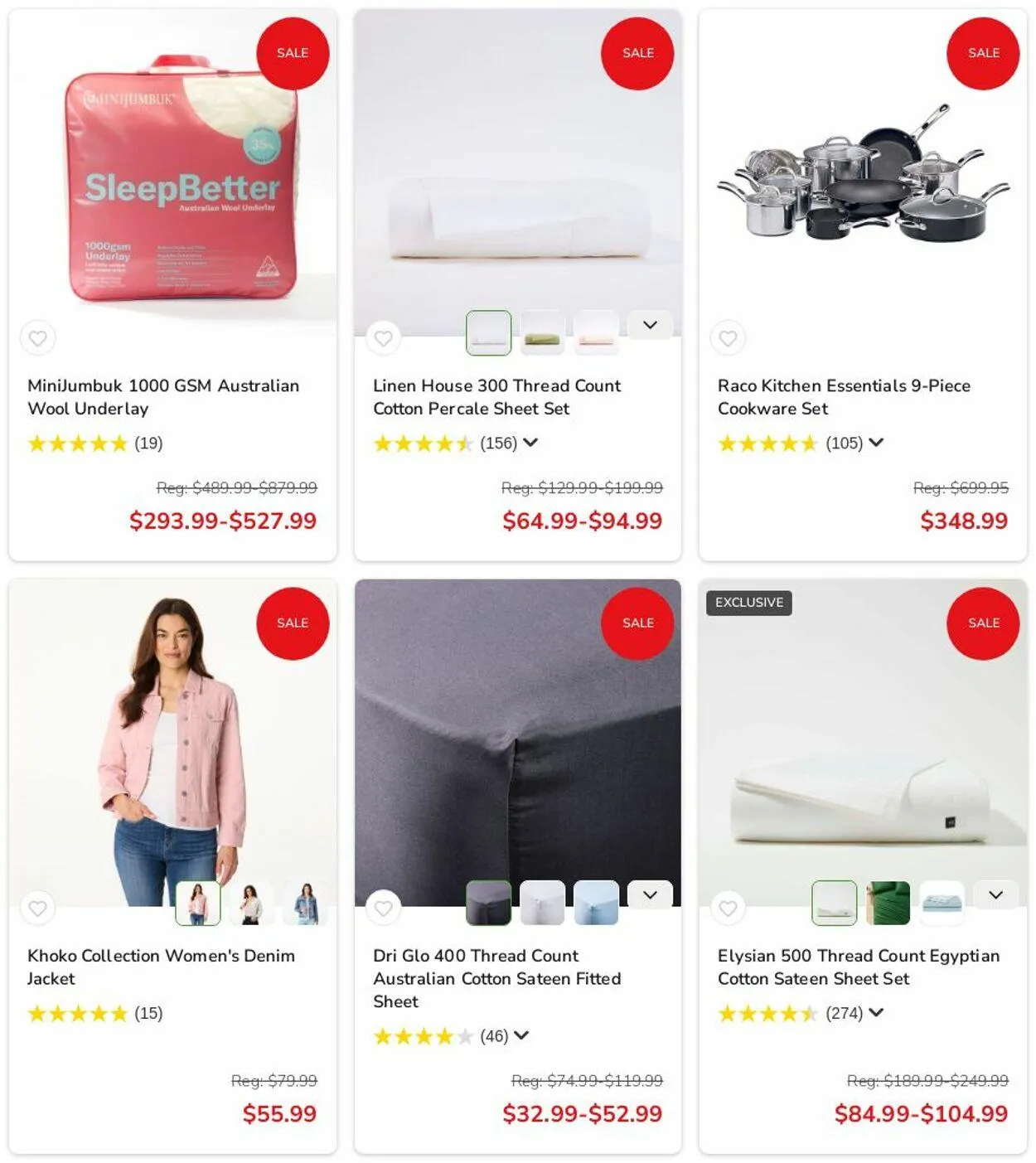Show more colour options for Dri Glo sheet
This screenshot has height=1163, width=1036.
pyautogui.click(x=650, y=895)
